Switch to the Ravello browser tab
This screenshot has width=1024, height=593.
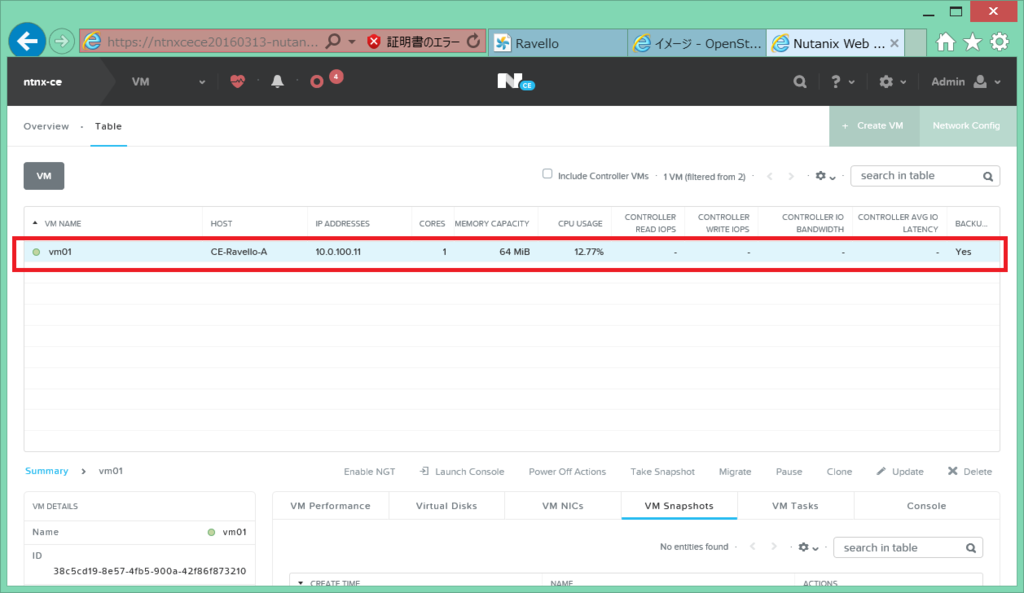[x=558, y=43]
